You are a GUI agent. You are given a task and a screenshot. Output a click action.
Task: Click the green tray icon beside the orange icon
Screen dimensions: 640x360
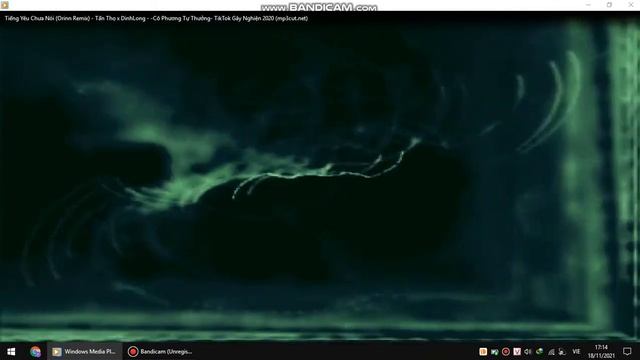coord(494,351)
